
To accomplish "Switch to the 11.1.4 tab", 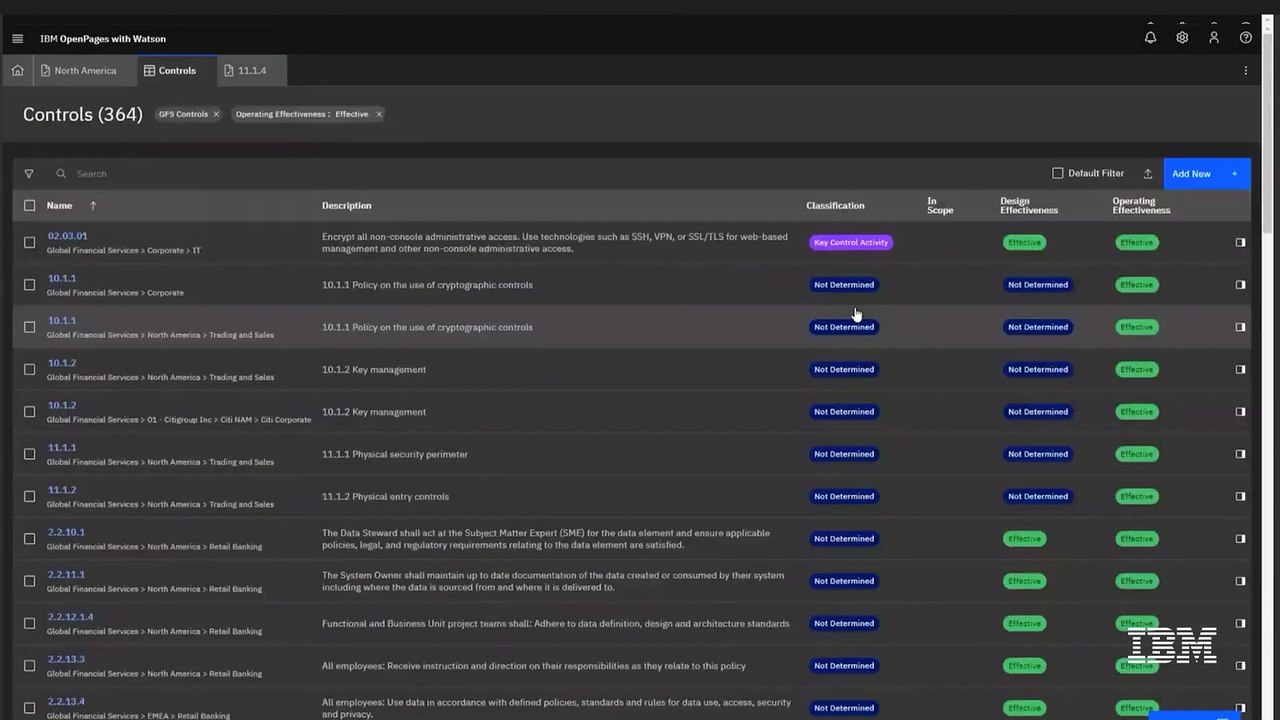I will (245, 71).
